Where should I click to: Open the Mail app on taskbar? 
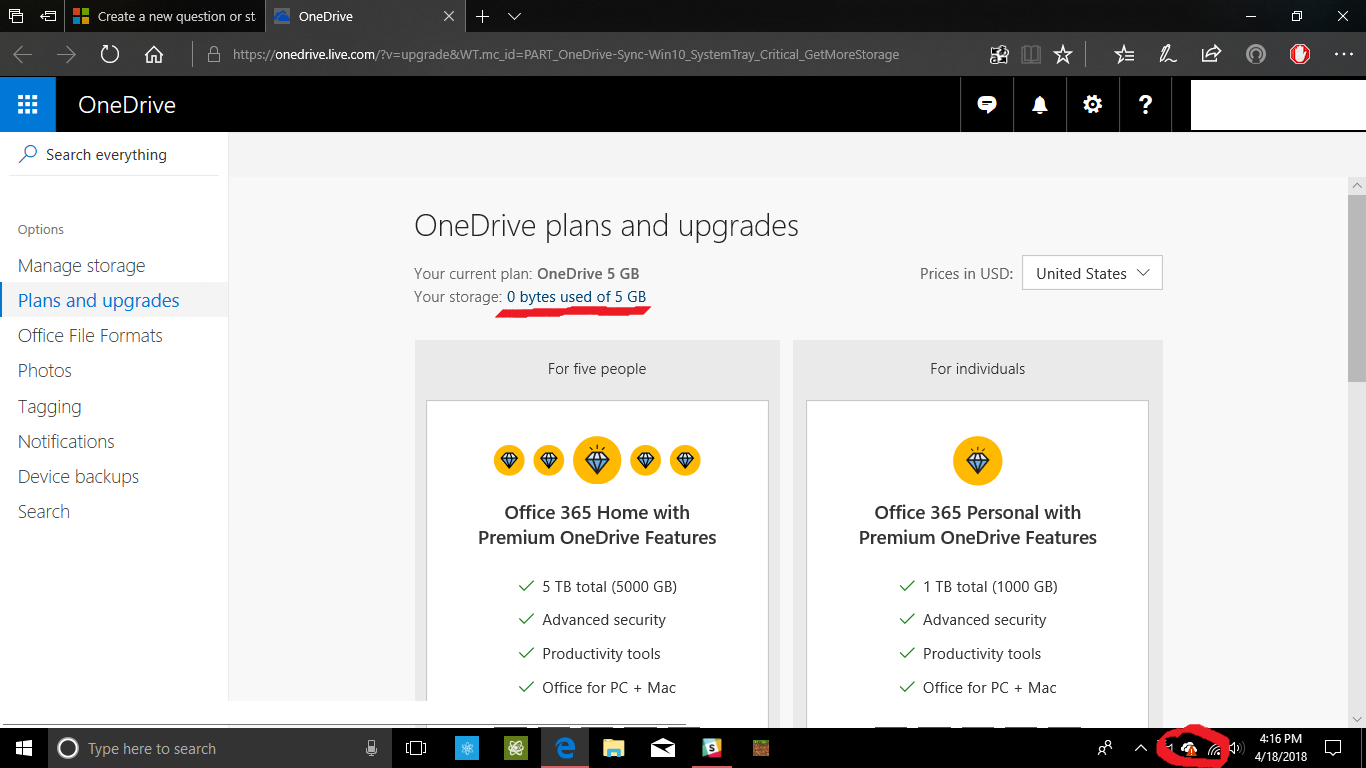(x=662, y=748)
